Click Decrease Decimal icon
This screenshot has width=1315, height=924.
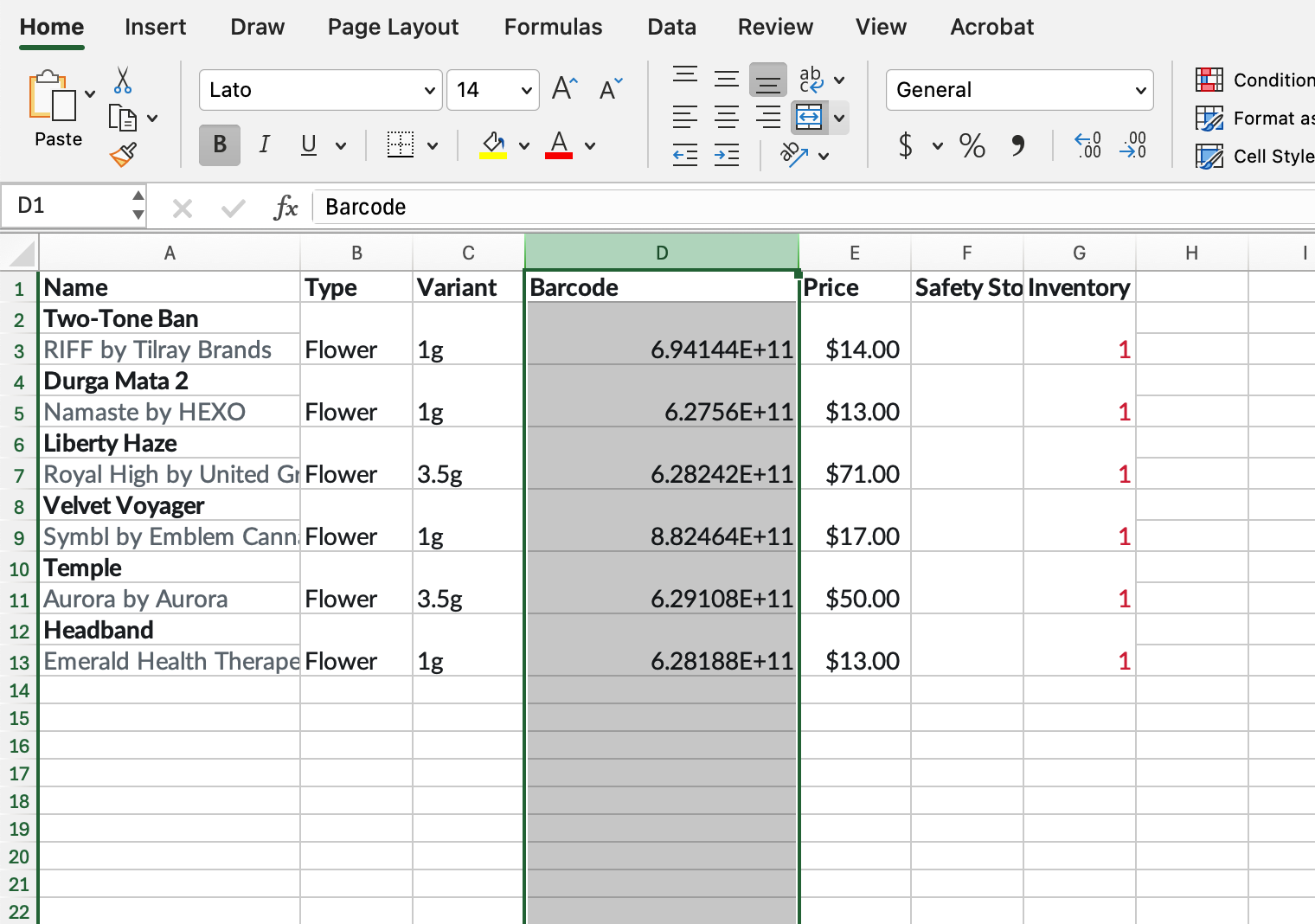[x=1132, y=145]
